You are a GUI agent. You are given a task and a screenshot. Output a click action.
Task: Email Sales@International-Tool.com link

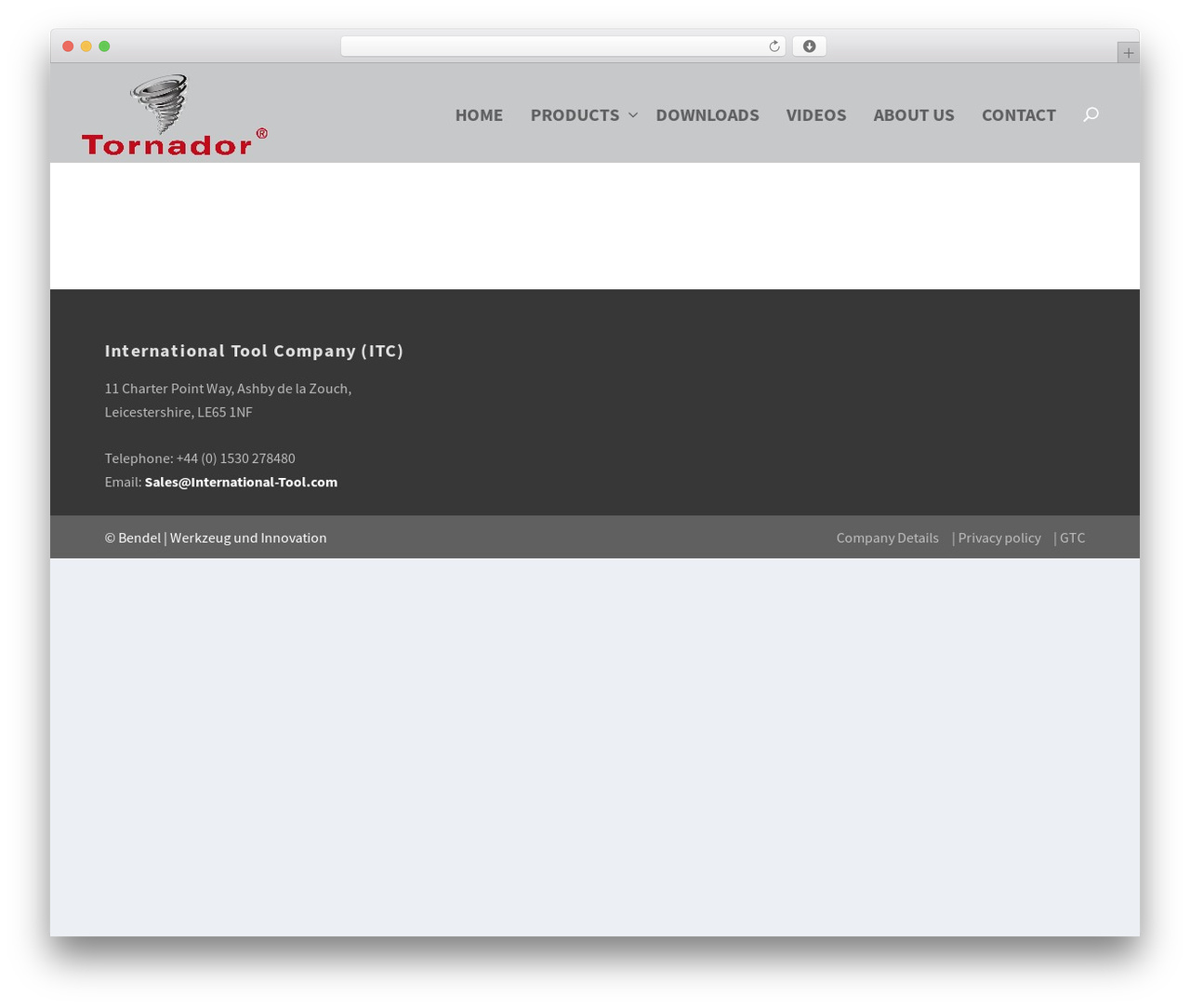pos(241,482)
